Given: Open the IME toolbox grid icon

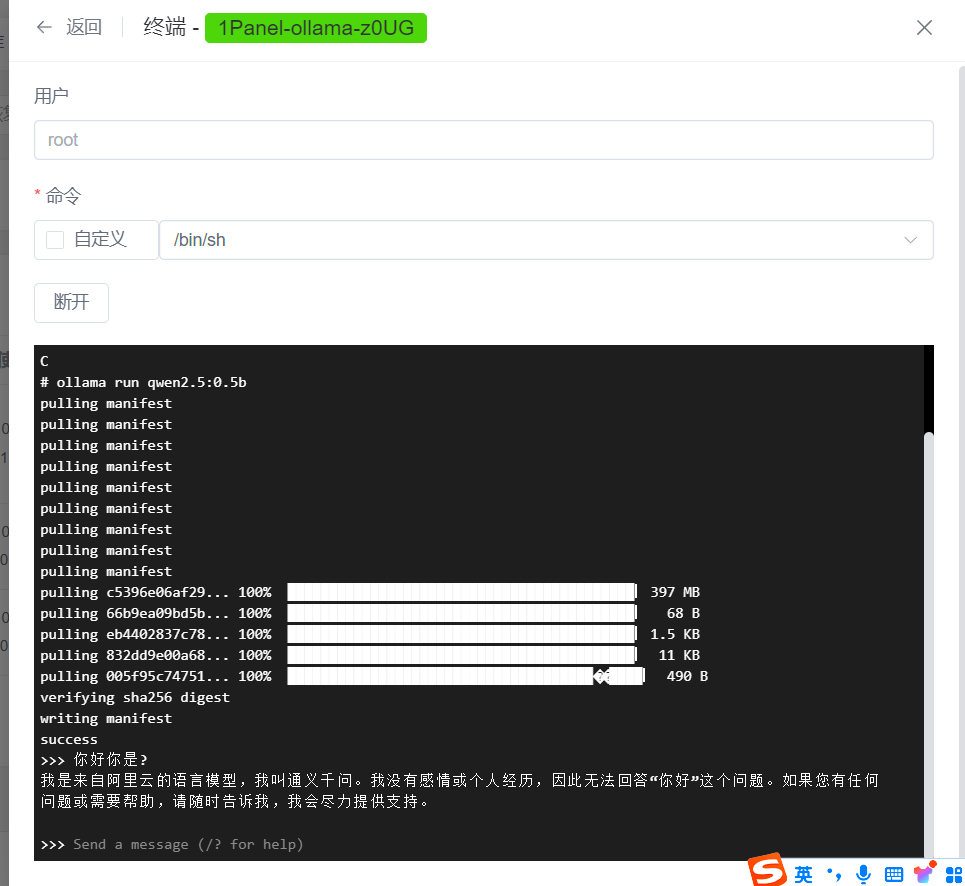Looking at the screenshot, I should point(954,874).
